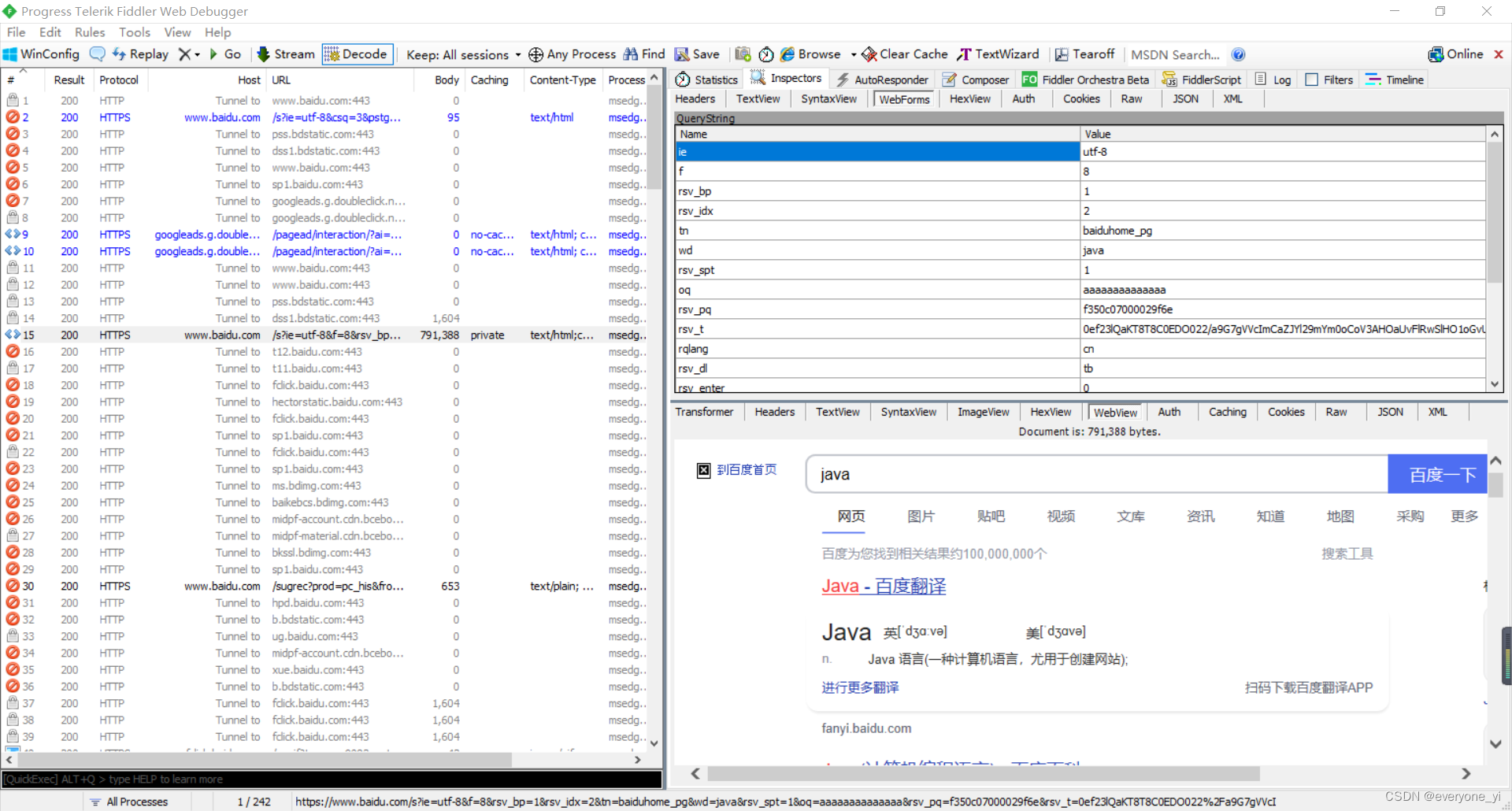The width and height of the screenshot is (1512, 811).
Task: Click the session list horizontal scrollbar thumb
Action: 265,760
